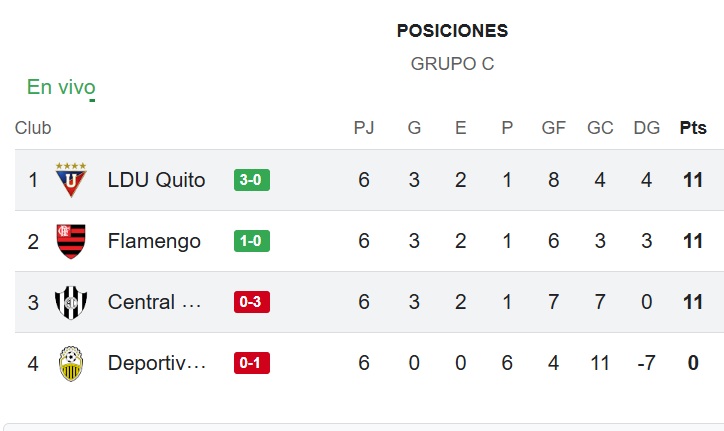Click the DG column header
Screen dimensions: 724x431
point(647,128)
